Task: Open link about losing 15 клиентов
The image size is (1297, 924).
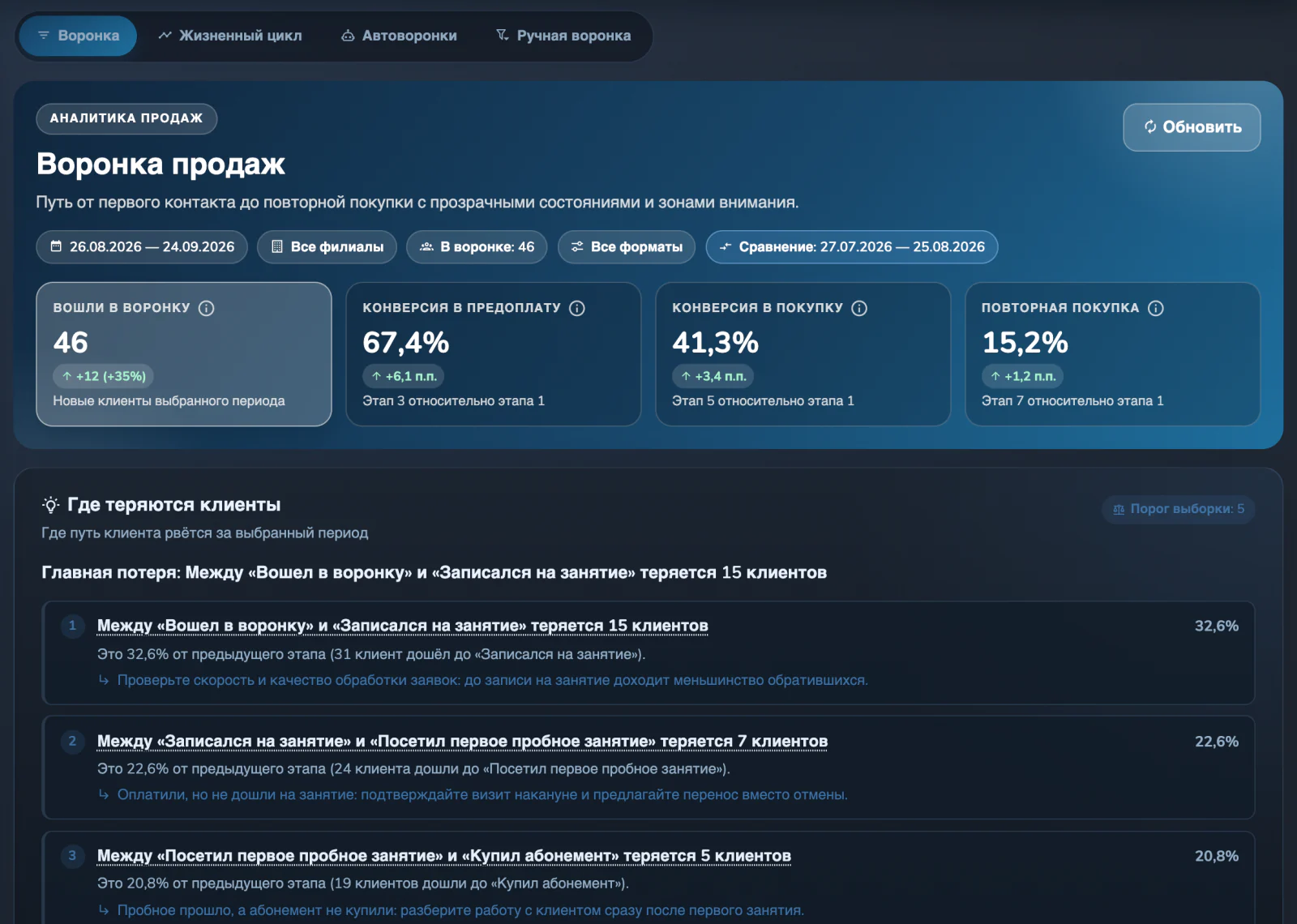Action: click(x=403, y=626)
